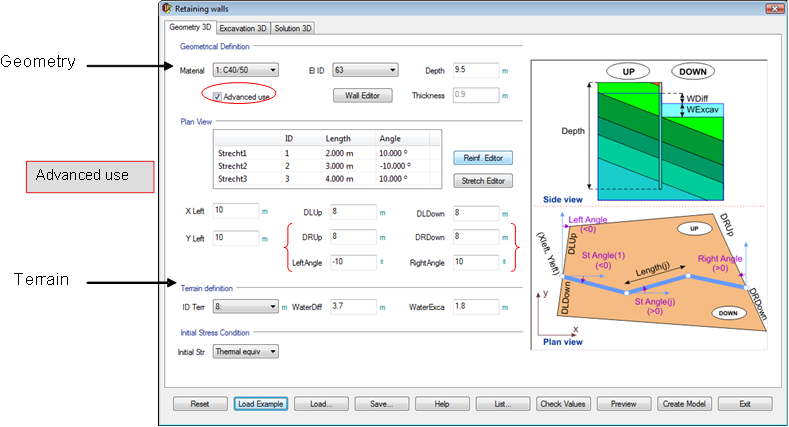Viewport: 789px width, 427px height.
Task: Click the Create Model button
Action: (x=684, y=404)
